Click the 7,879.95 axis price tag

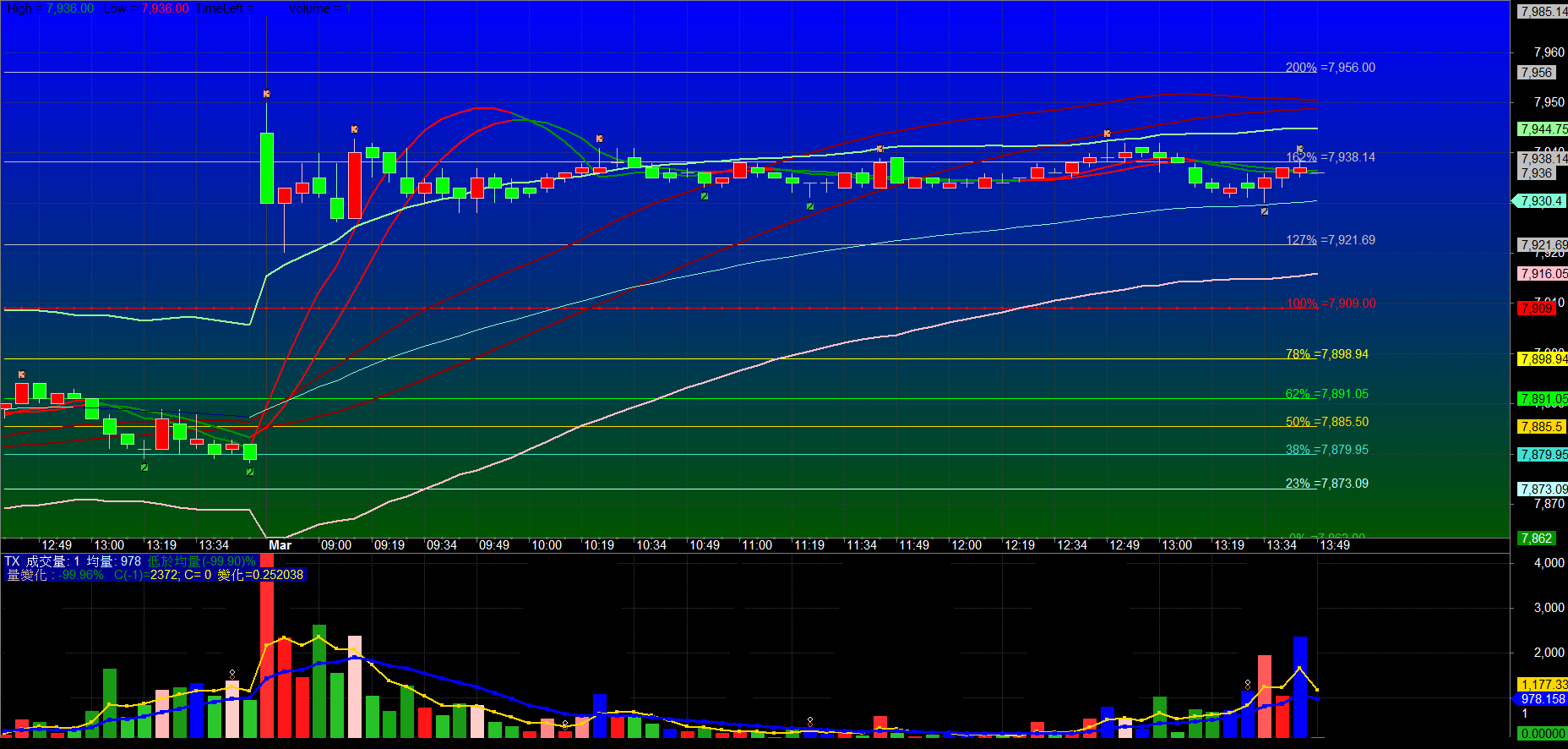1543,455
